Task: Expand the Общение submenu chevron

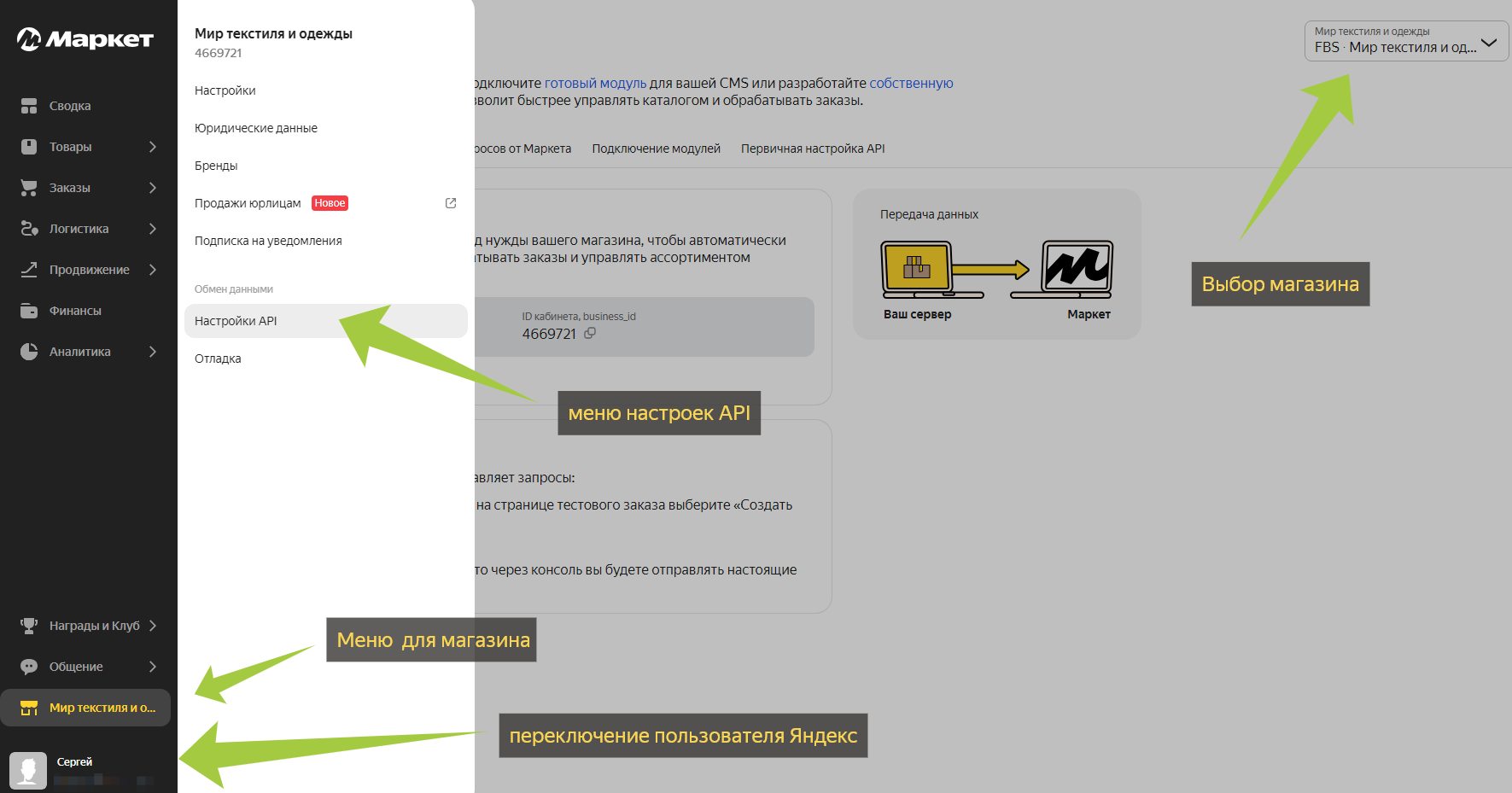Action: point(153,667)
